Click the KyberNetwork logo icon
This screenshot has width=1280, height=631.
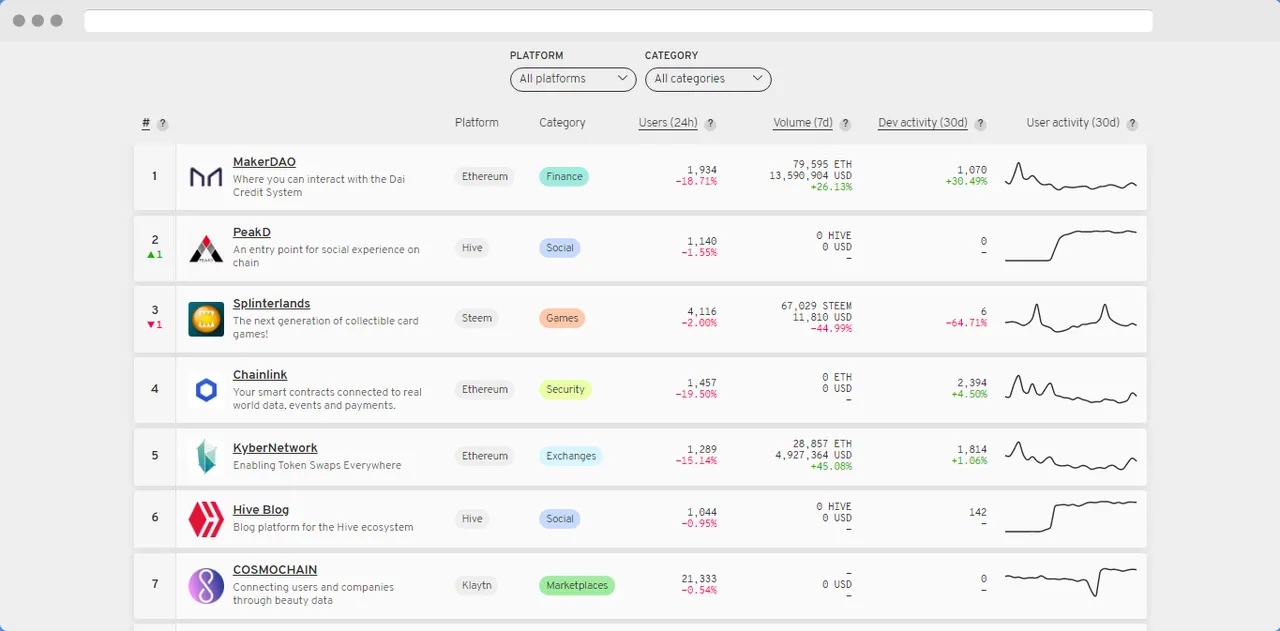tap(206, 456)
